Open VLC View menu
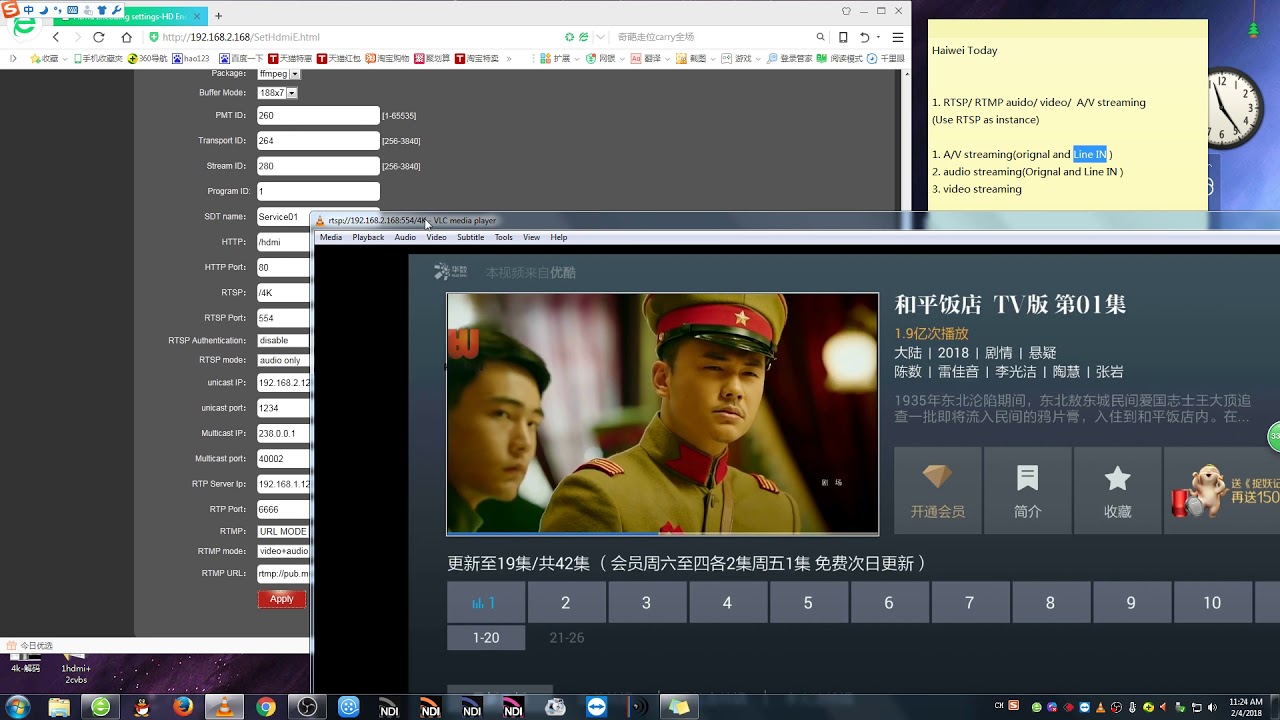 (531, 237)
